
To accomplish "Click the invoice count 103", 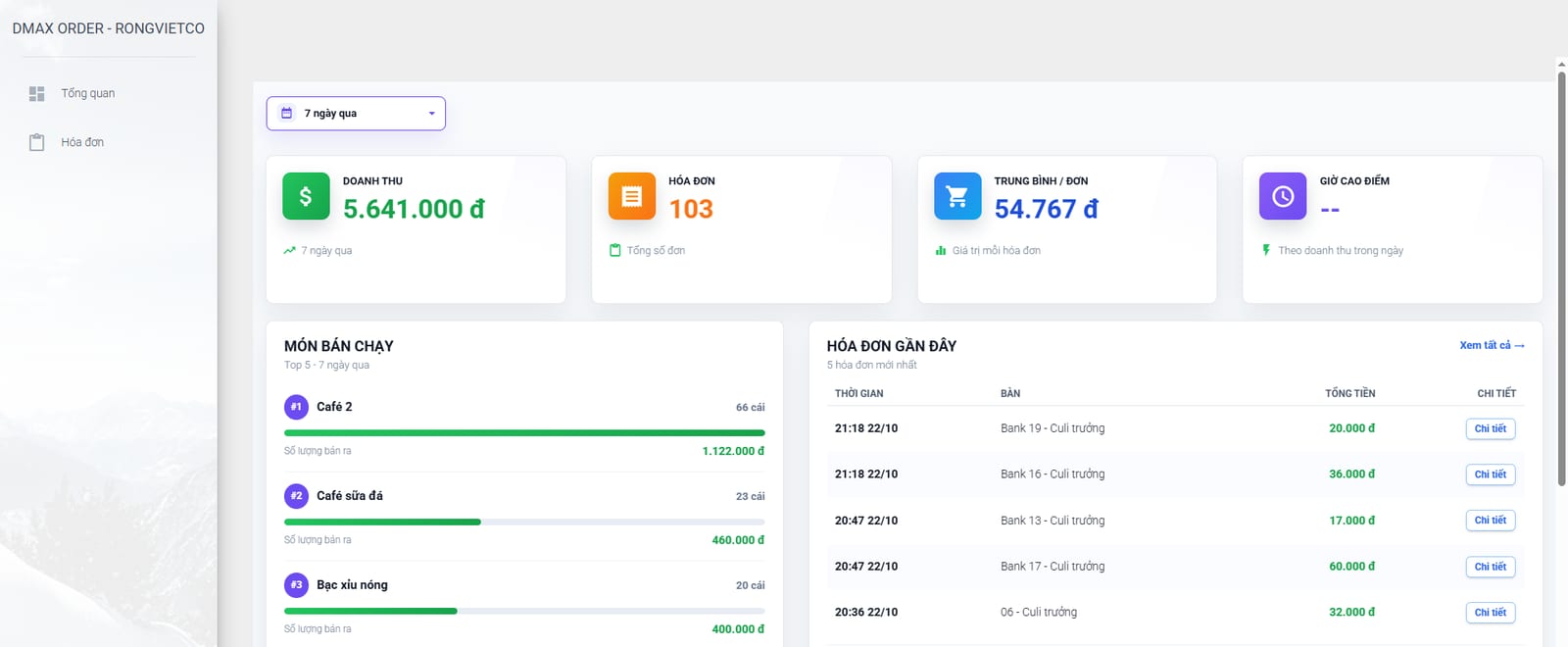I will click(x=691, y=209).
